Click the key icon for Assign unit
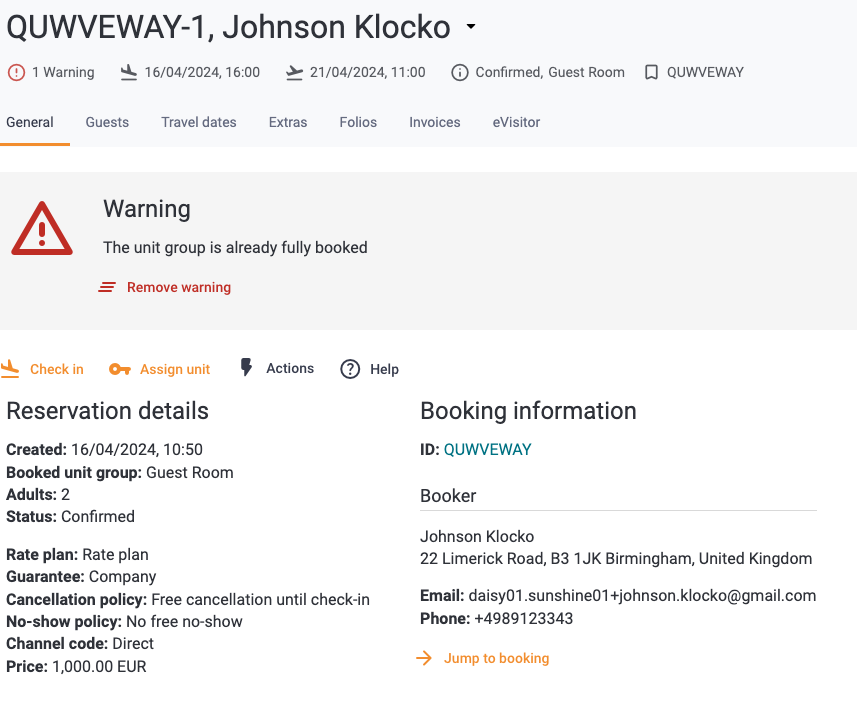857x702 pixels. tap(120, 370)
